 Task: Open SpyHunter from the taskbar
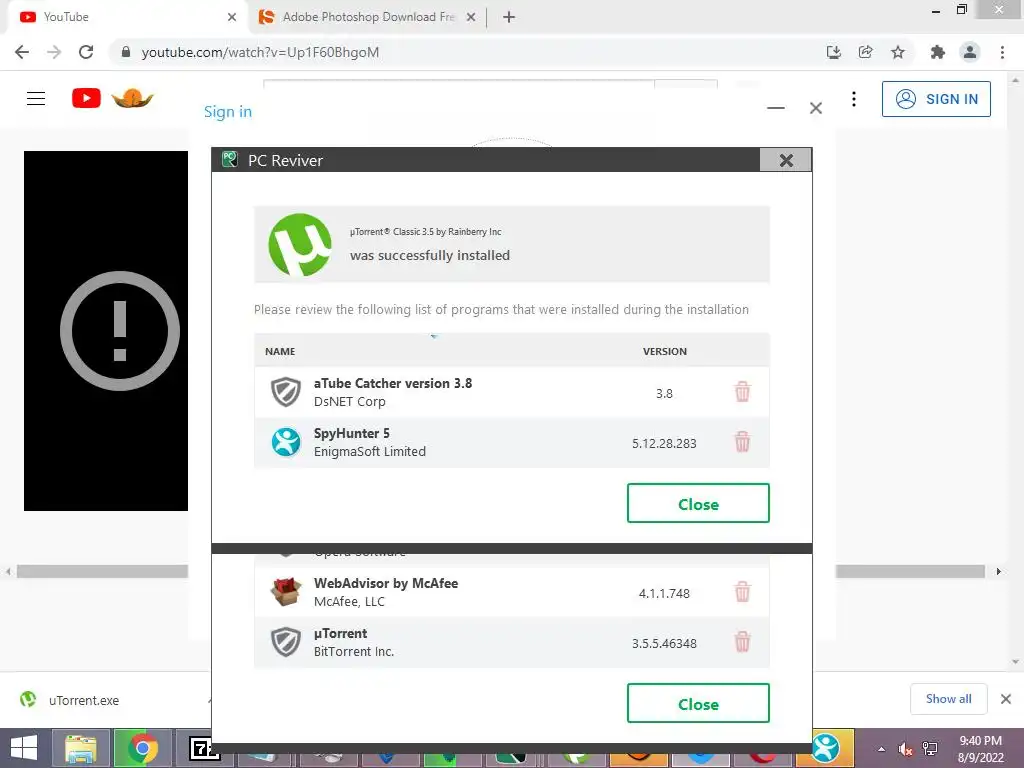click(x=826, y=748)
